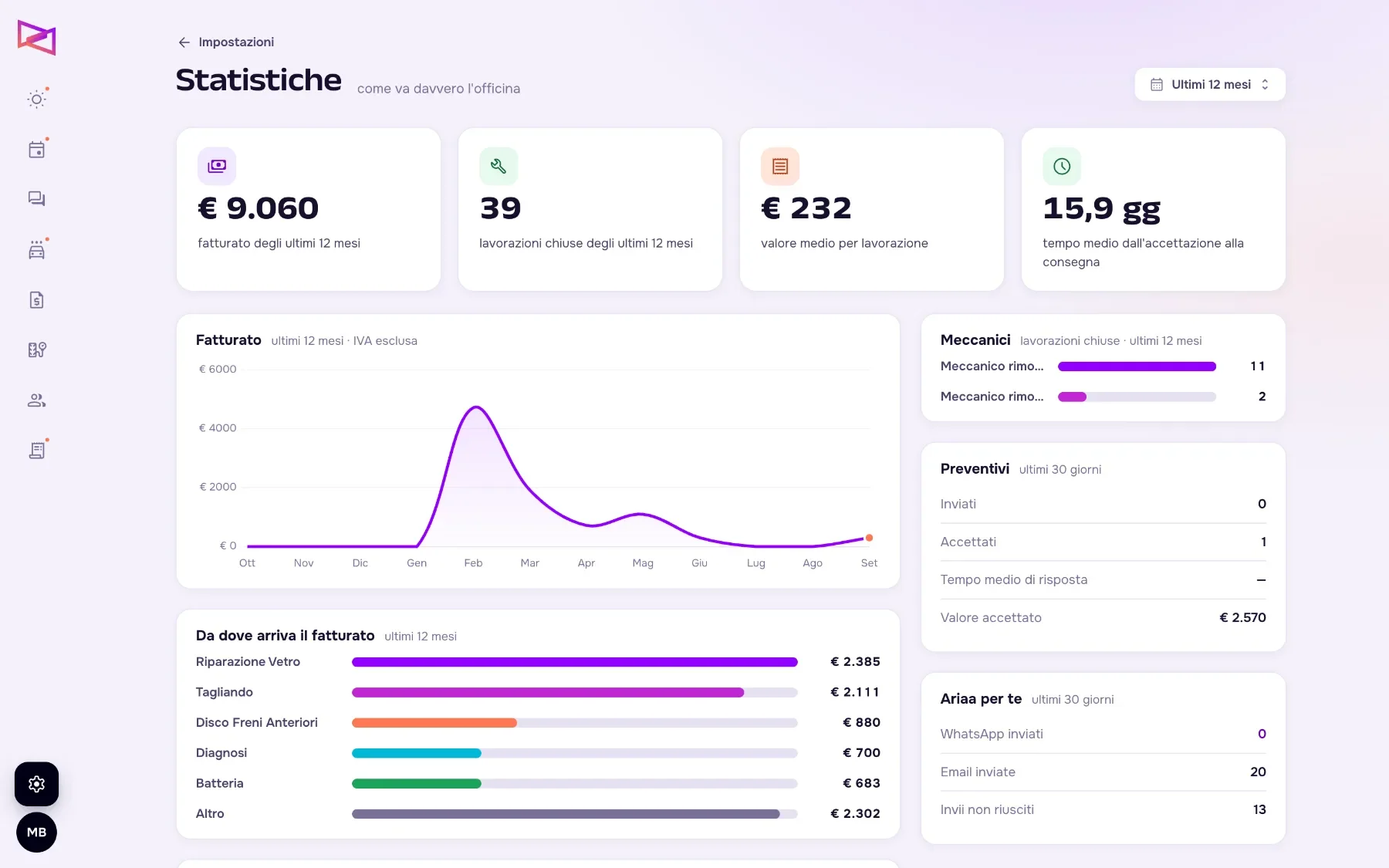Click the Tagliando revenue bar
The image size is (1389, 868).
coord(574,692)
